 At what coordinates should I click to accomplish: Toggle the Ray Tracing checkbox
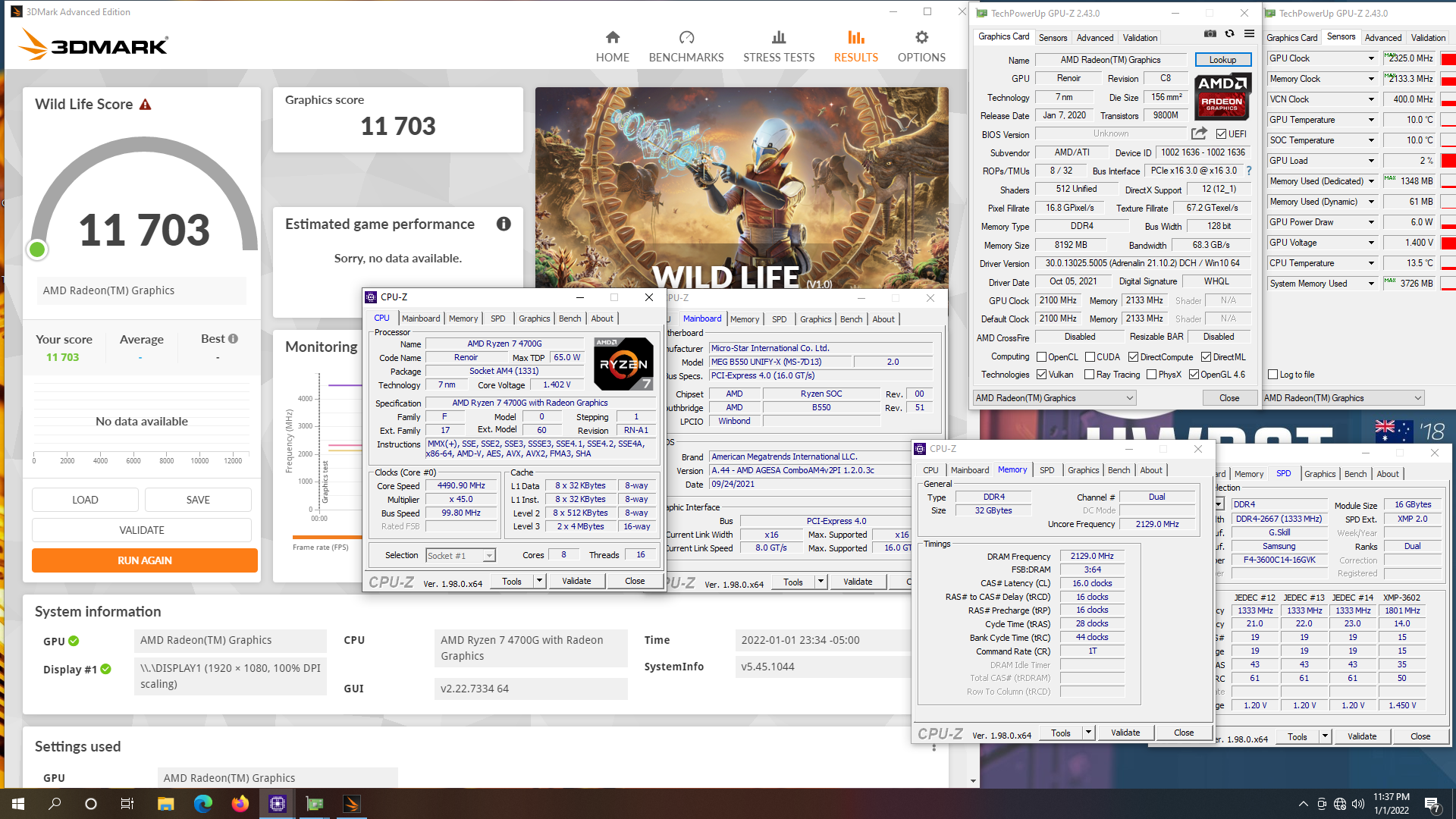(x=1090, y=375)
